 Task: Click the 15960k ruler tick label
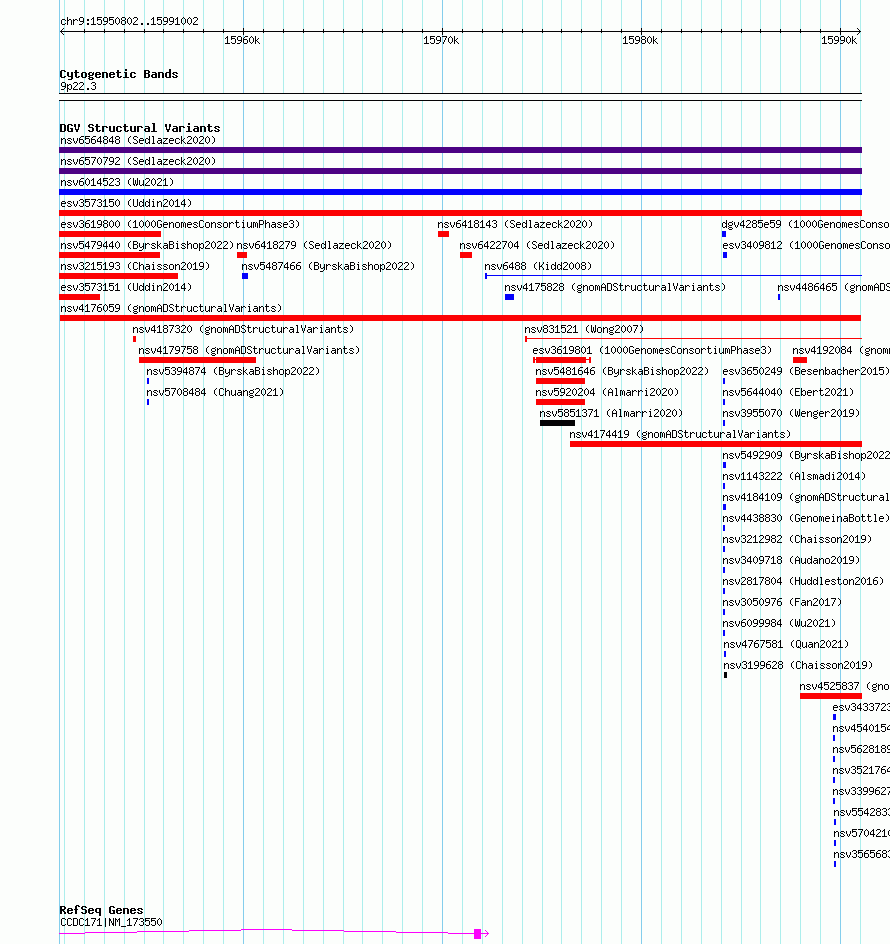click(242, 40)
